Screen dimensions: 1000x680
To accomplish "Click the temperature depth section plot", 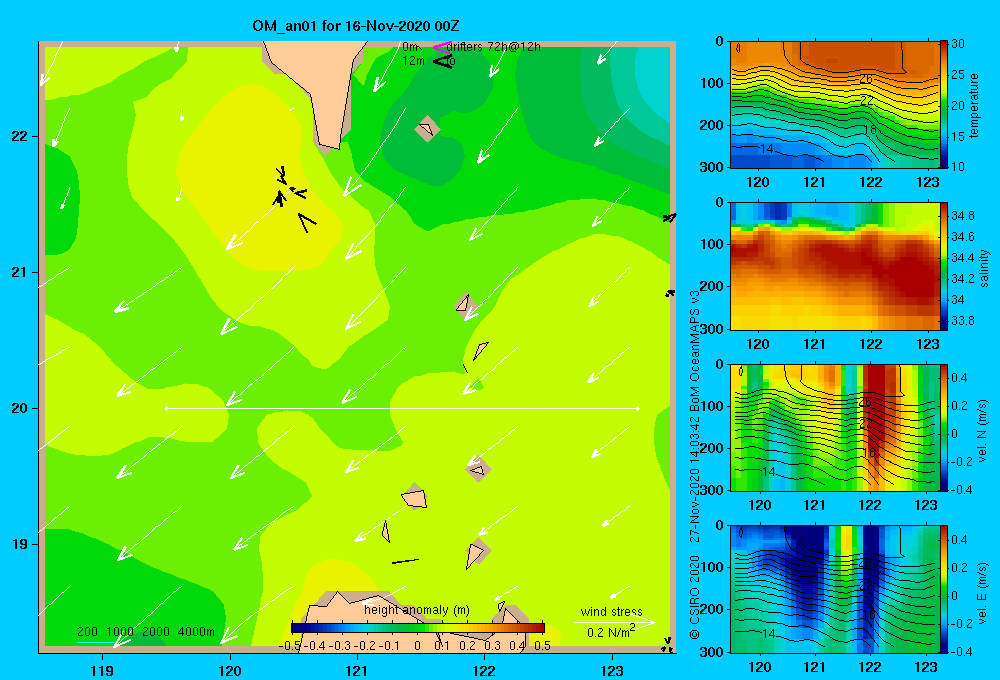I will (835, 104).
